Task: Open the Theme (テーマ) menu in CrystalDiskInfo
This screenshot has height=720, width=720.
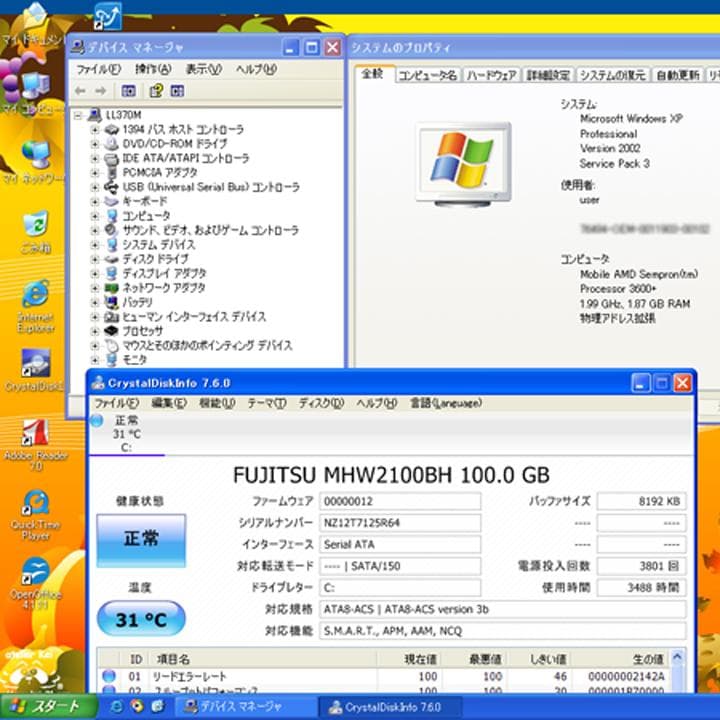Action: tap(267, 403)
